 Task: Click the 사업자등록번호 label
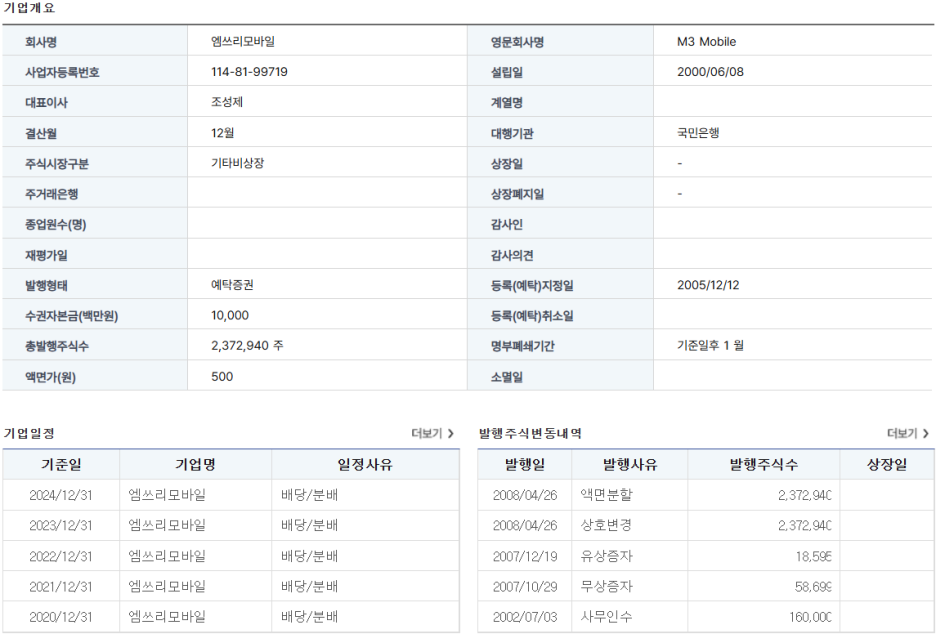point(62,72)
